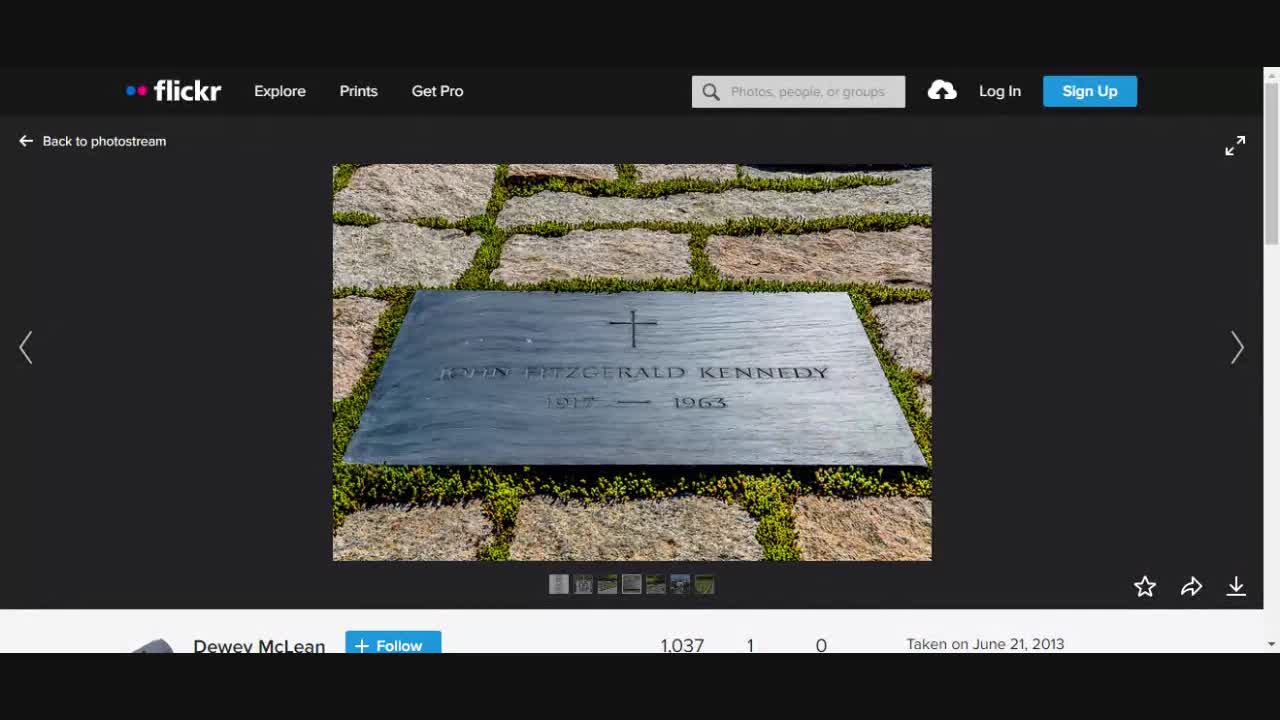
Task: Select the second filmstrip thumbnail
Action: pos(583,584)
